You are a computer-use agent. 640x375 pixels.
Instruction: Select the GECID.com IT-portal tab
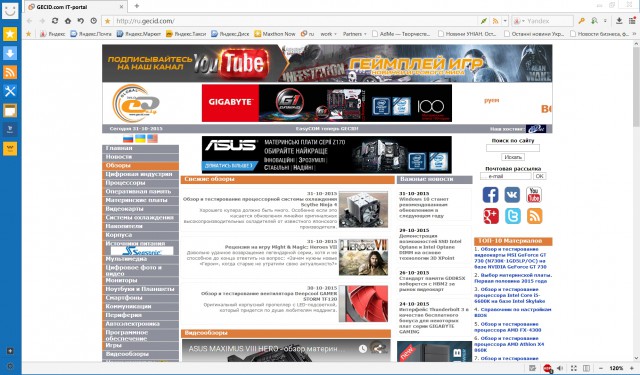coord(76,7)
